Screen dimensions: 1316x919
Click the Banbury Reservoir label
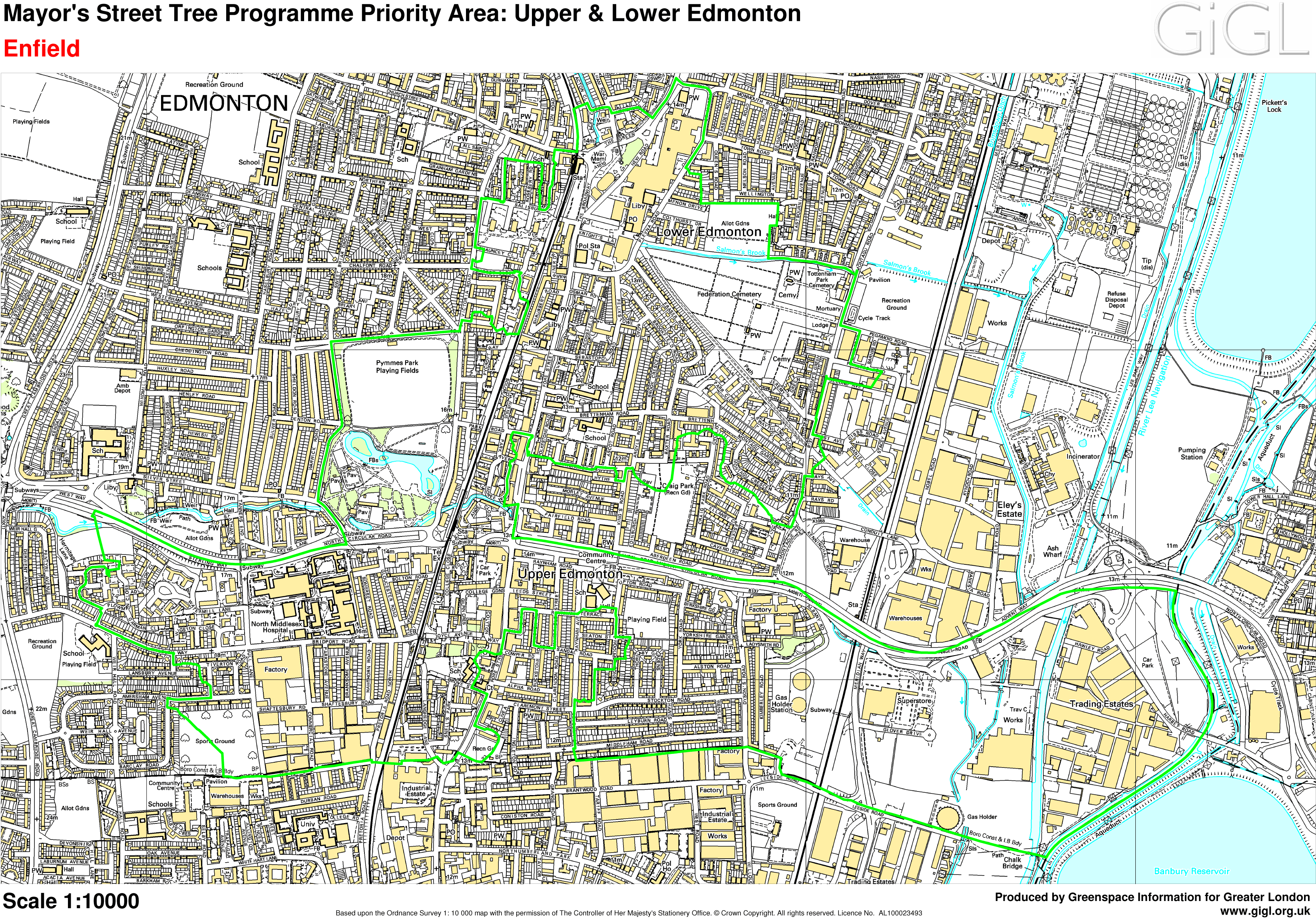(x=1192, y=871)
